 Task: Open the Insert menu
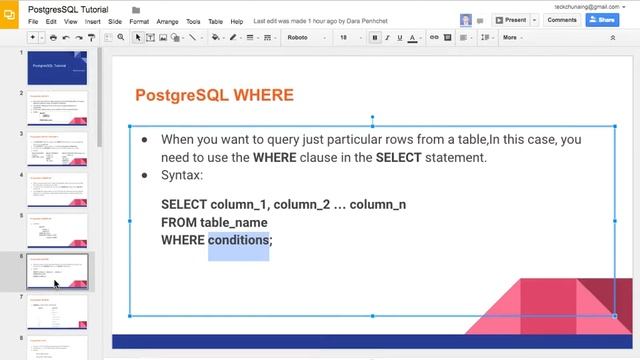tap(93, 22)
